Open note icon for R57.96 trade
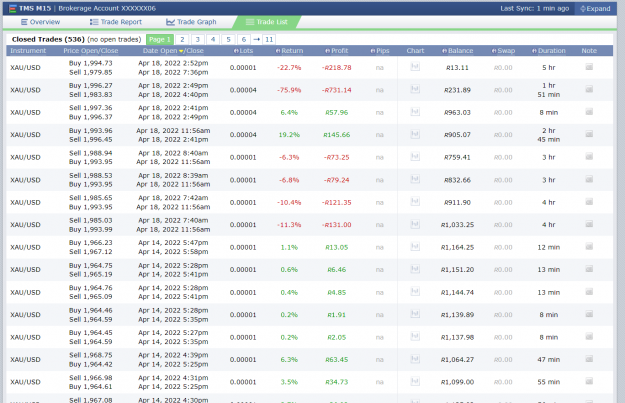 [x=589, y=112]
